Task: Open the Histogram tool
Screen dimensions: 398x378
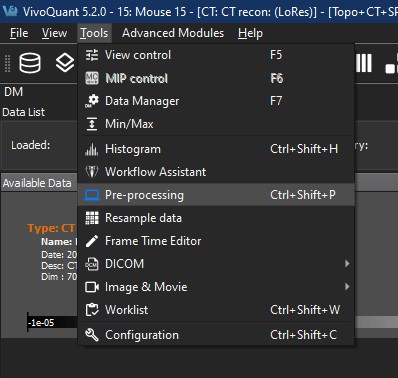Action: pyautogui.click(x=216, y=149)
